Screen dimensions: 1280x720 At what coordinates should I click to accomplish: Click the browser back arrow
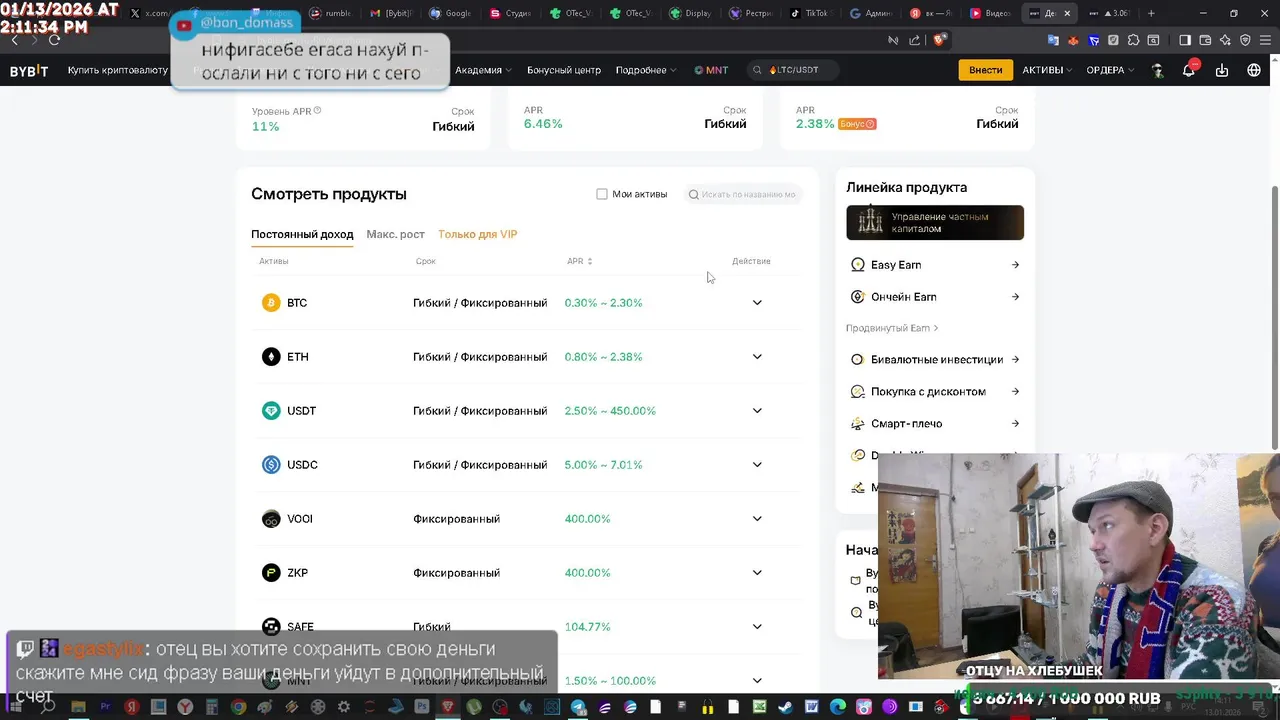tap(14, 40)
